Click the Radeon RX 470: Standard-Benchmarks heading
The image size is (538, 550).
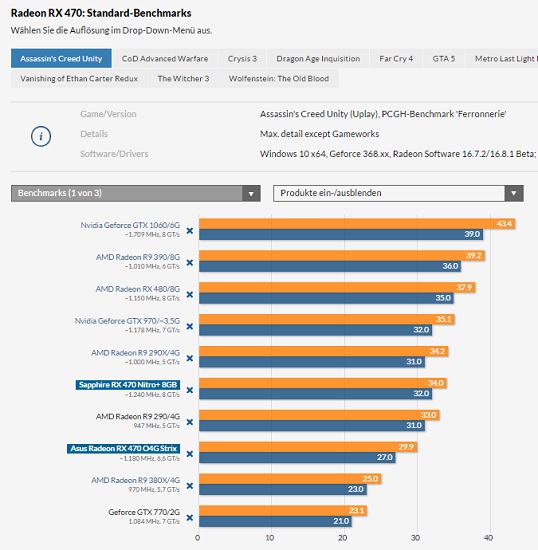tap(101, 13)
